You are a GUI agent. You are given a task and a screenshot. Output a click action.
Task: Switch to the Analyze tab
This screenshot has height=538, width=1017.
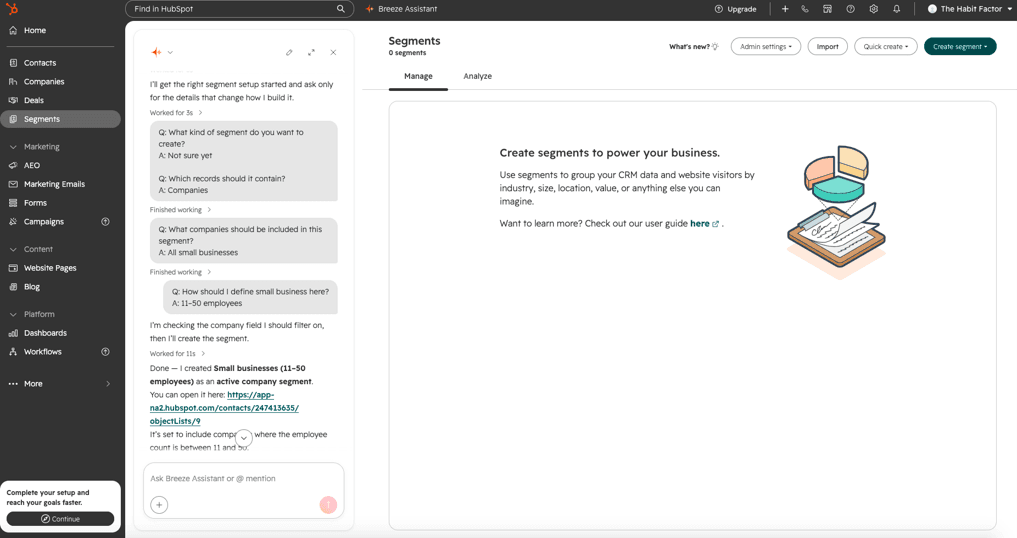[477, 77]
